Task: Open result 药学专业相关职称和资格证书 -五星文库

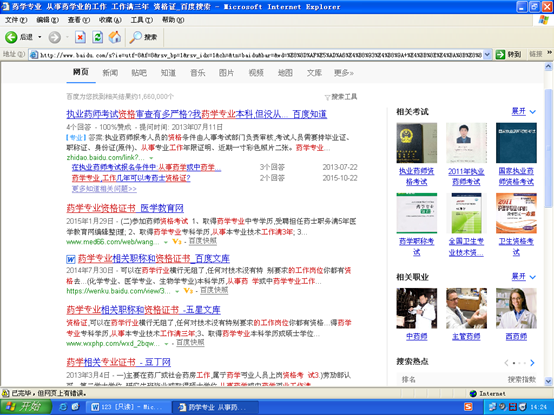Action: pos(143,310)
